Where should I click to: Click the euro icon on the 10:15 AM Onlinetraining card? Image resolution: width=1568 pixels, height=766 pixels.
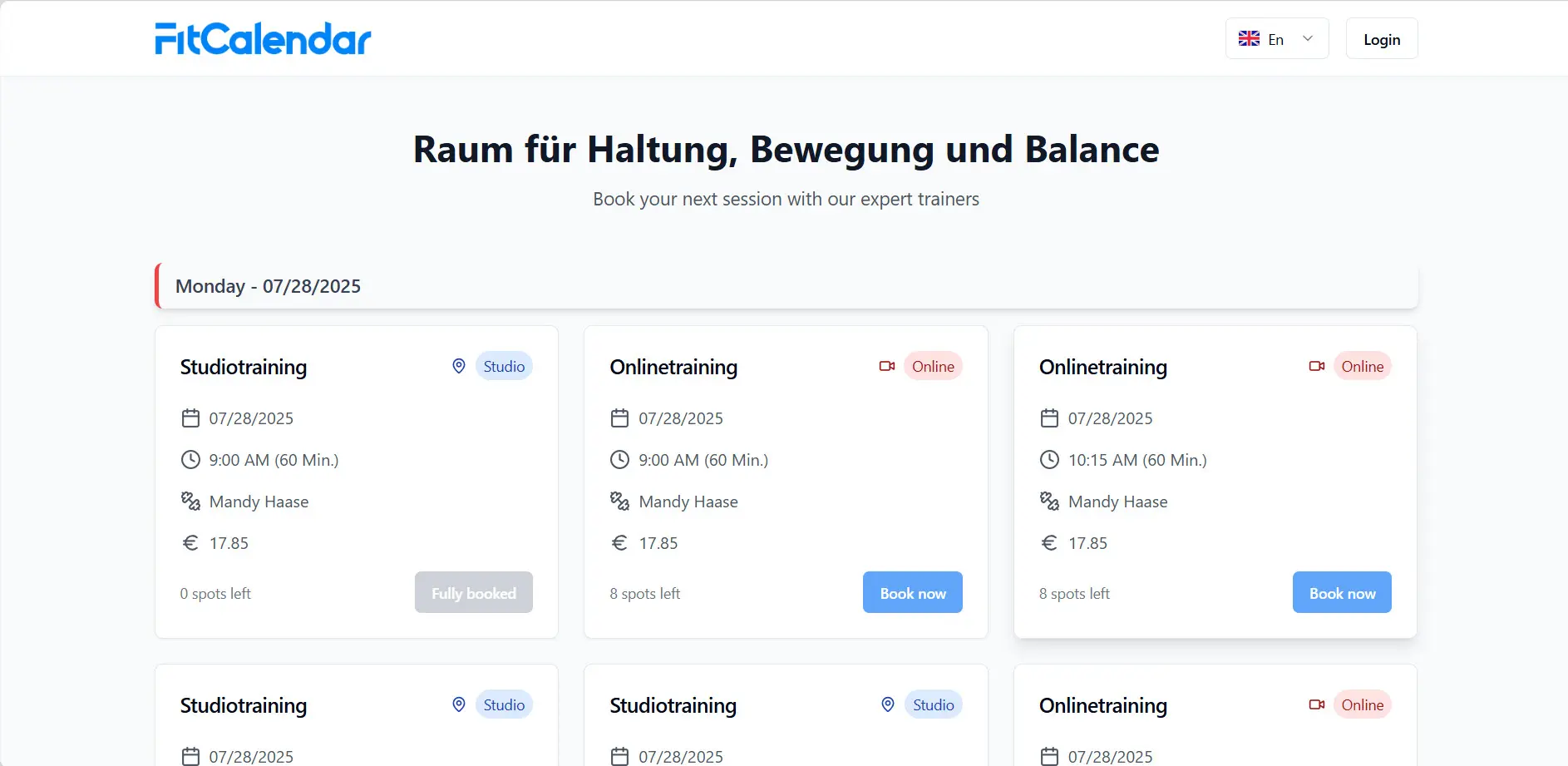1049,543
